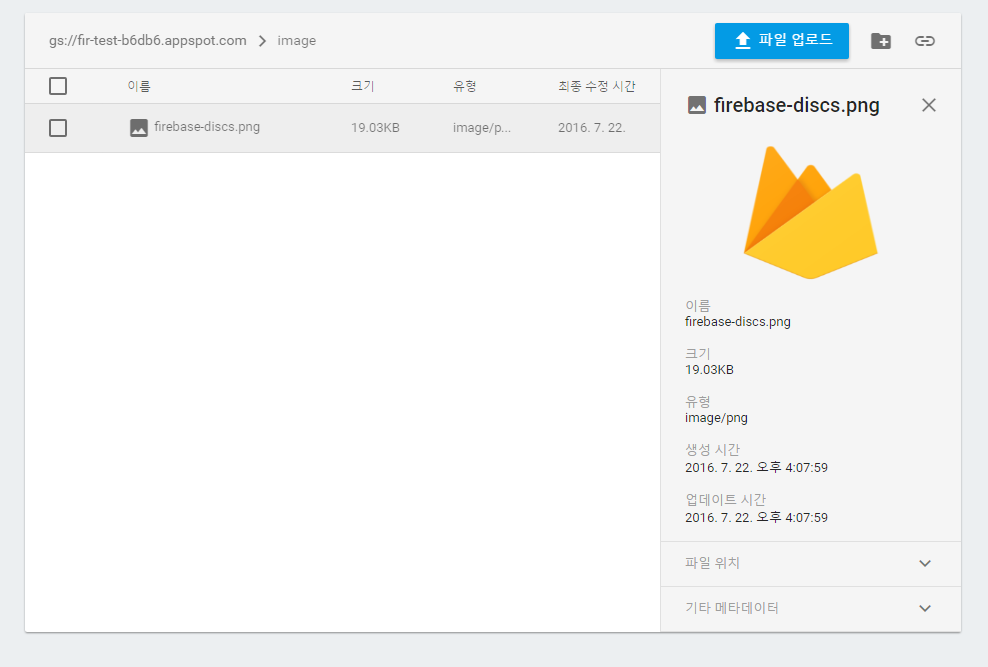Click the image folder breadcrumb

297,41
